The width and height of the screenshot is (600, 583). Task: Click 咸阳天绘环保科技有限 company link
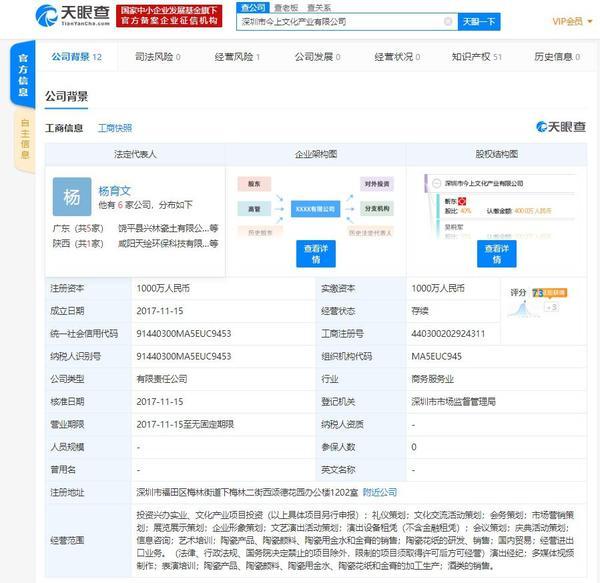click(x=168, y=243)
